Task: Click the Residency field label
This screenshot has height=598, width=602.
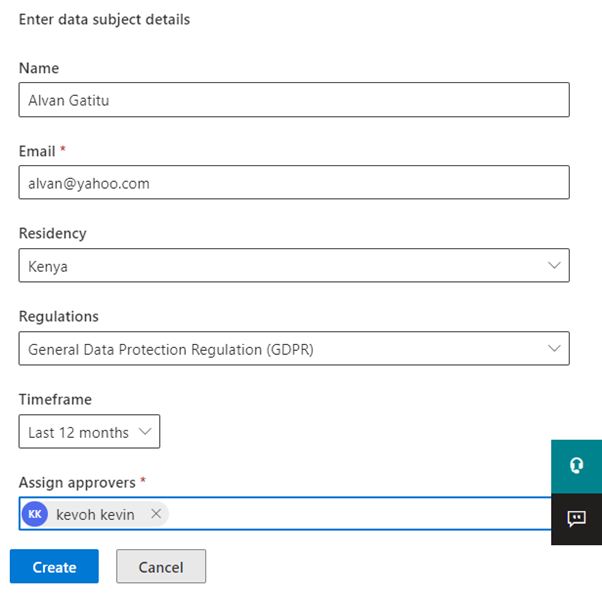Action: coord(52,233)
